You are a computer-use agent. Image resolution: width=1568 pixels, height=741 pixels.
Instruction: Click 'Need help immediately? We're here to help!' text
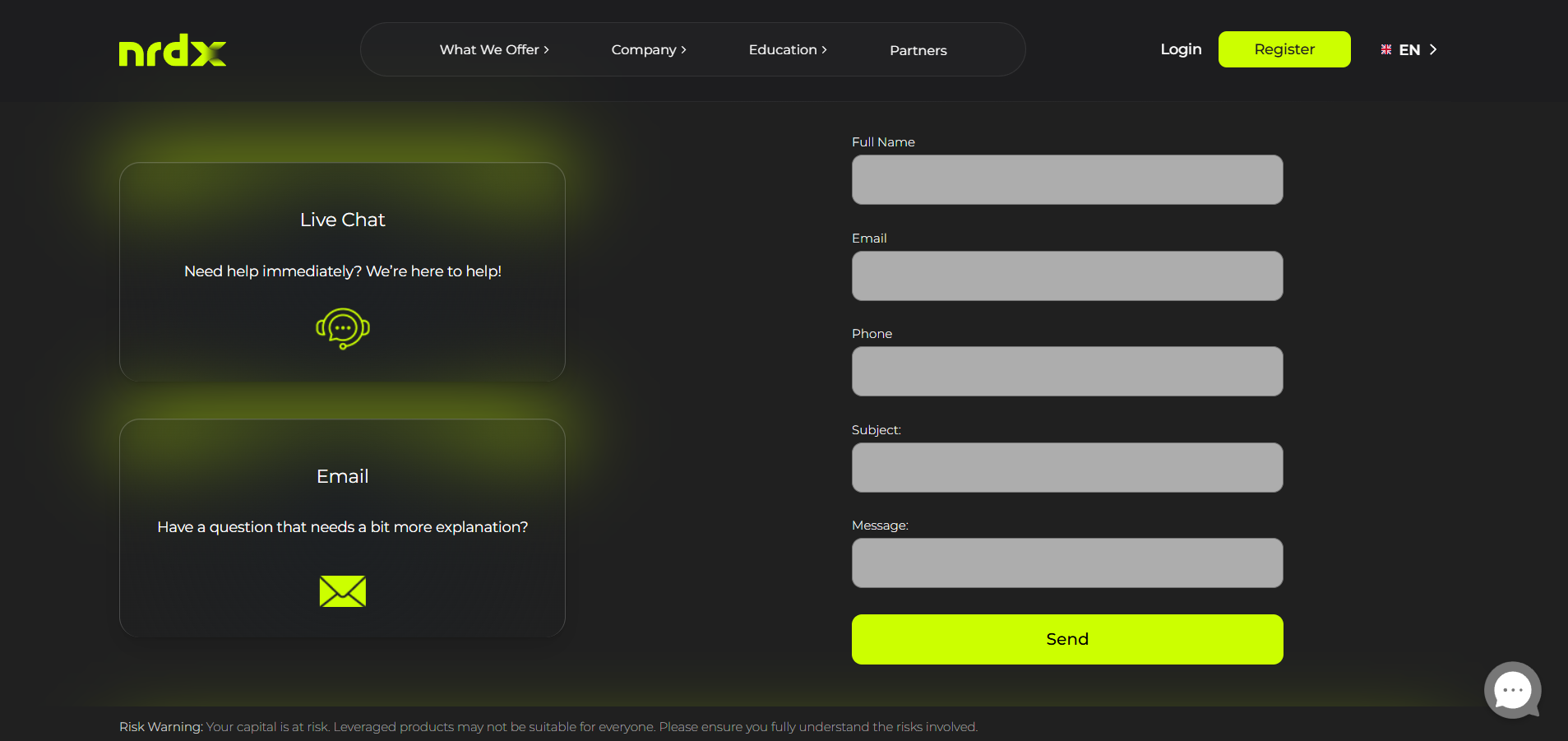tap(343, 271)
